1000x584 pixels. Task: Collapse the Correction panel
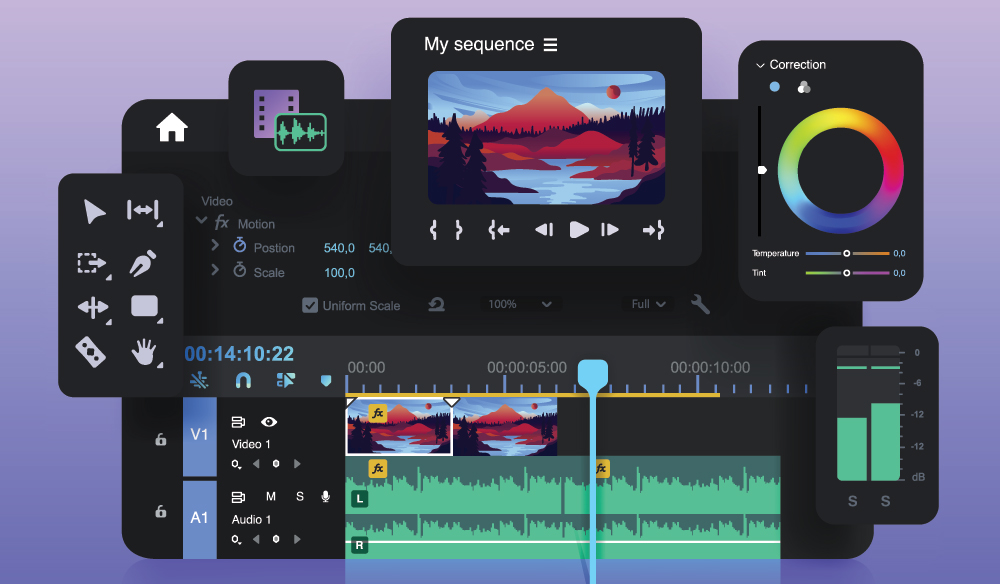pos(760,64)
